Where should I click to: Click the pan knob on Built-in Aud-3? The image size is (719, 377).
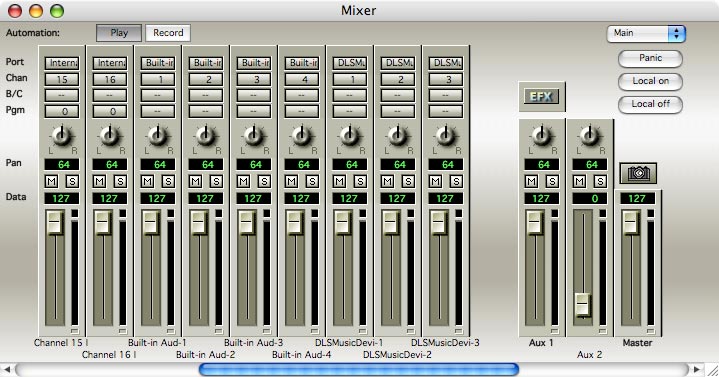(254, 136)
